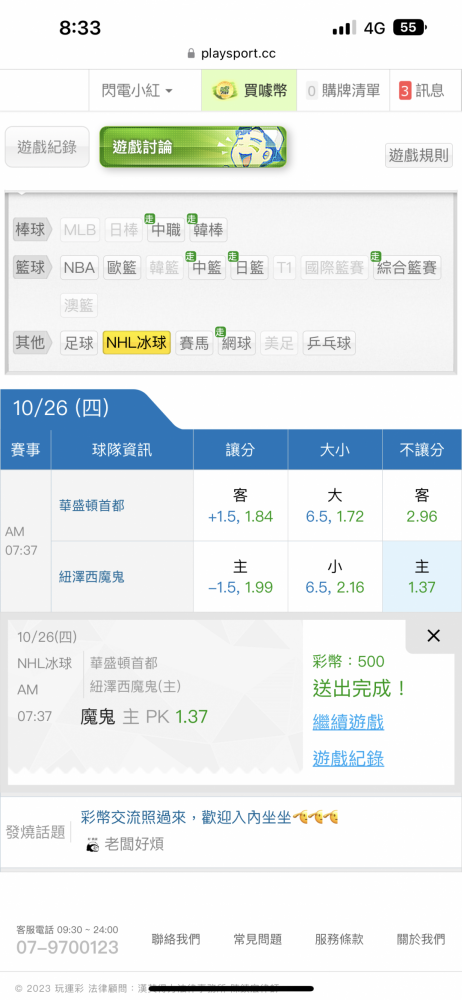This screenshot has width=462, height=1000.
Task: Open the 訊息 messages with red badge
Action: (x=421, y=91)
